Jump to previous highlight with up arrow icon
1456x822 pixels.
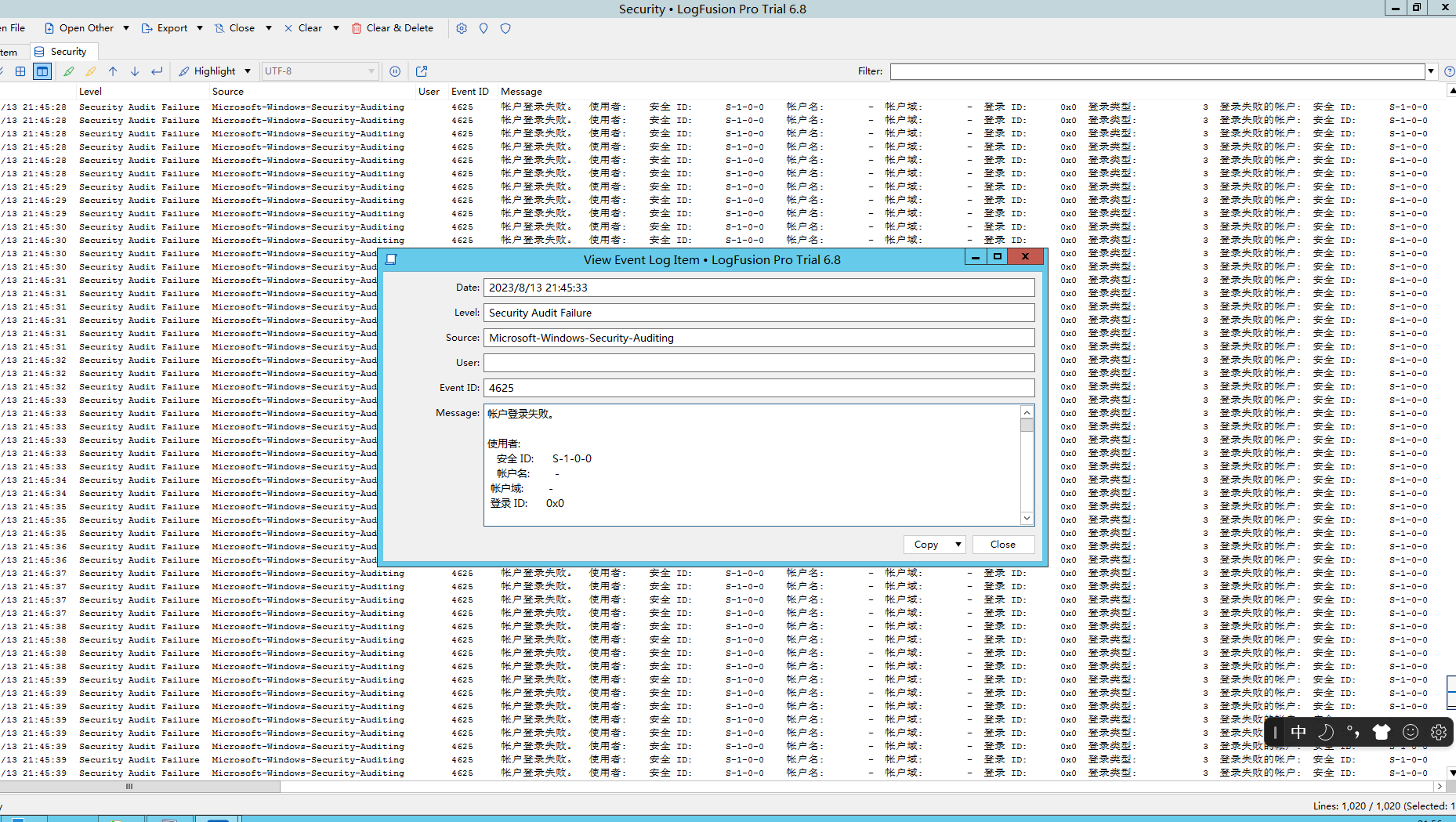pyautogui.click(x=113, y=71)
